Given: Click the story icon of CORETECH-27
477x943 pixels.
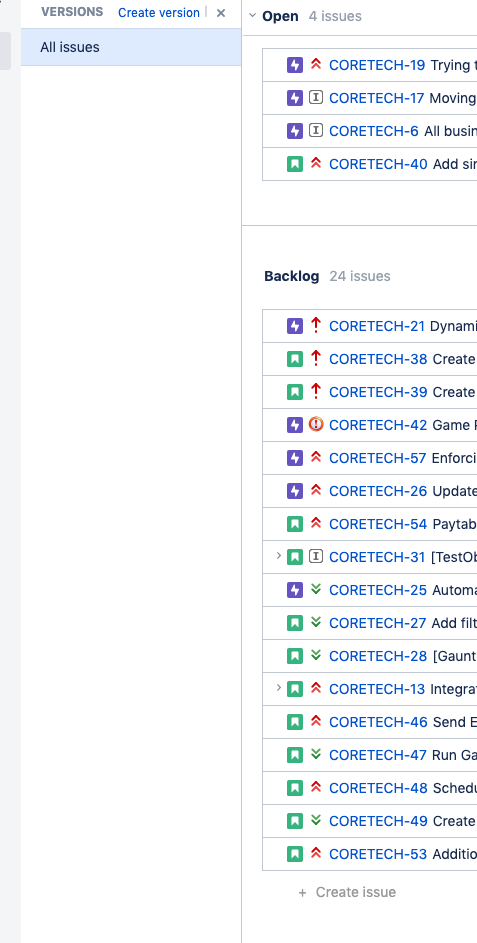Looking at the screenshot, I should point(295,623).
